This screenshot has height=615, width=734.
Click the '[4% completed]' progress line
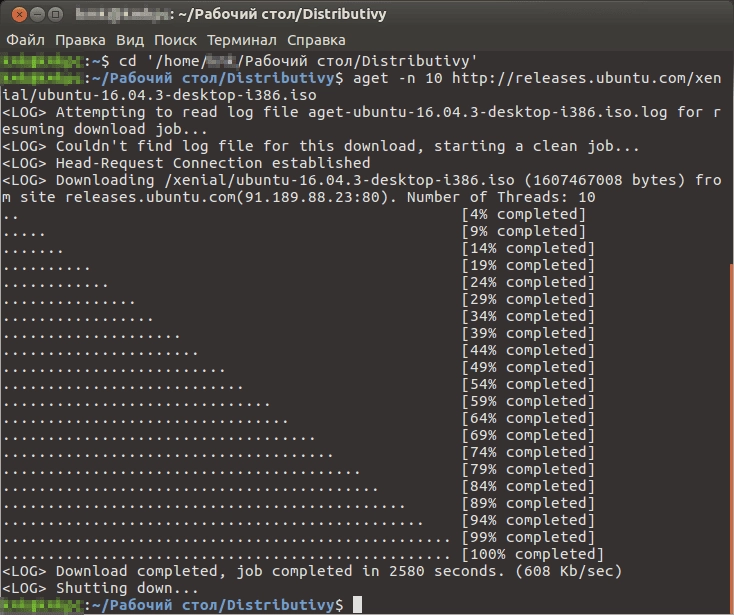(x=294, y=214)
